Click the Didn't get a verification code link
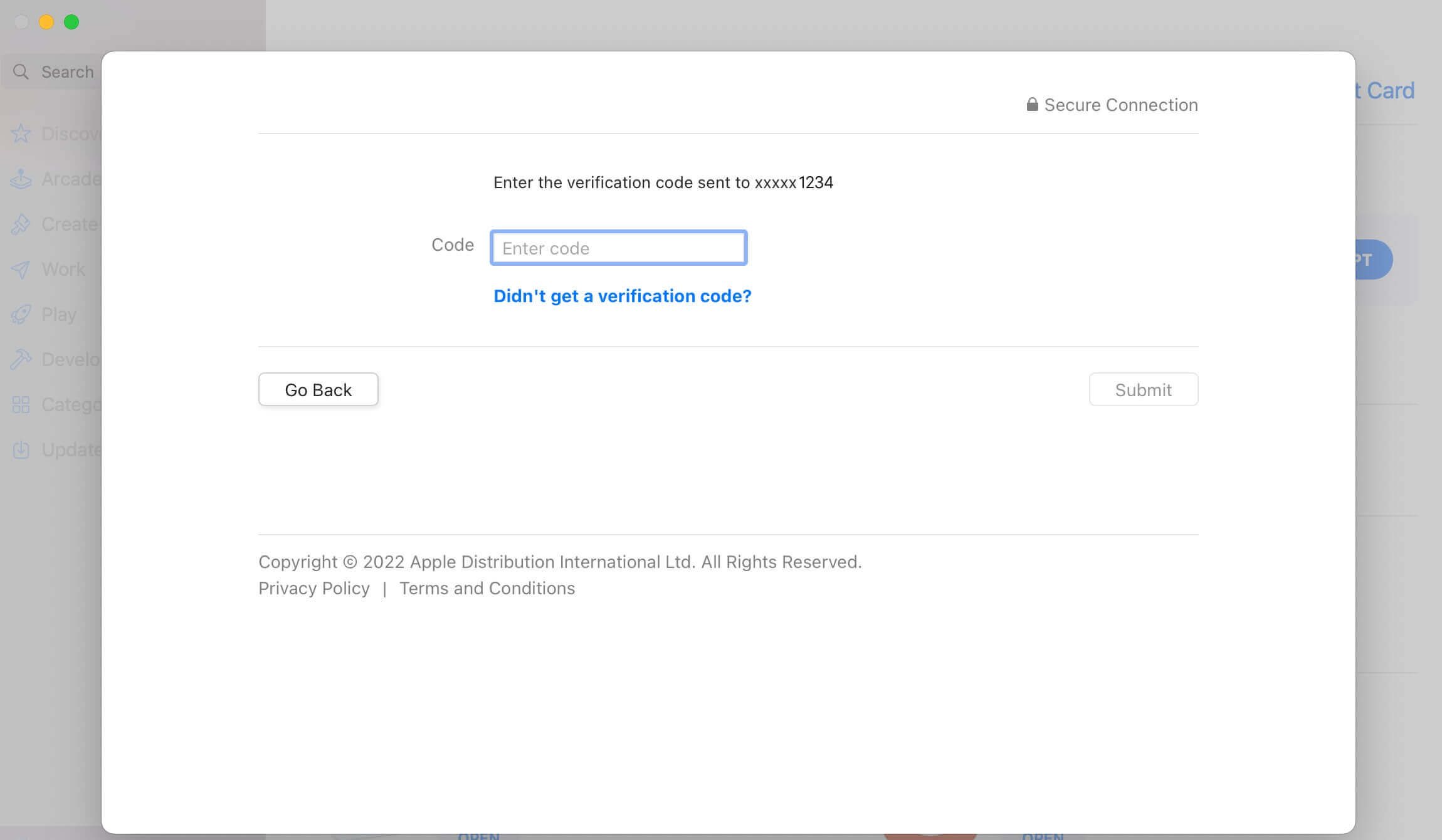 623,296
